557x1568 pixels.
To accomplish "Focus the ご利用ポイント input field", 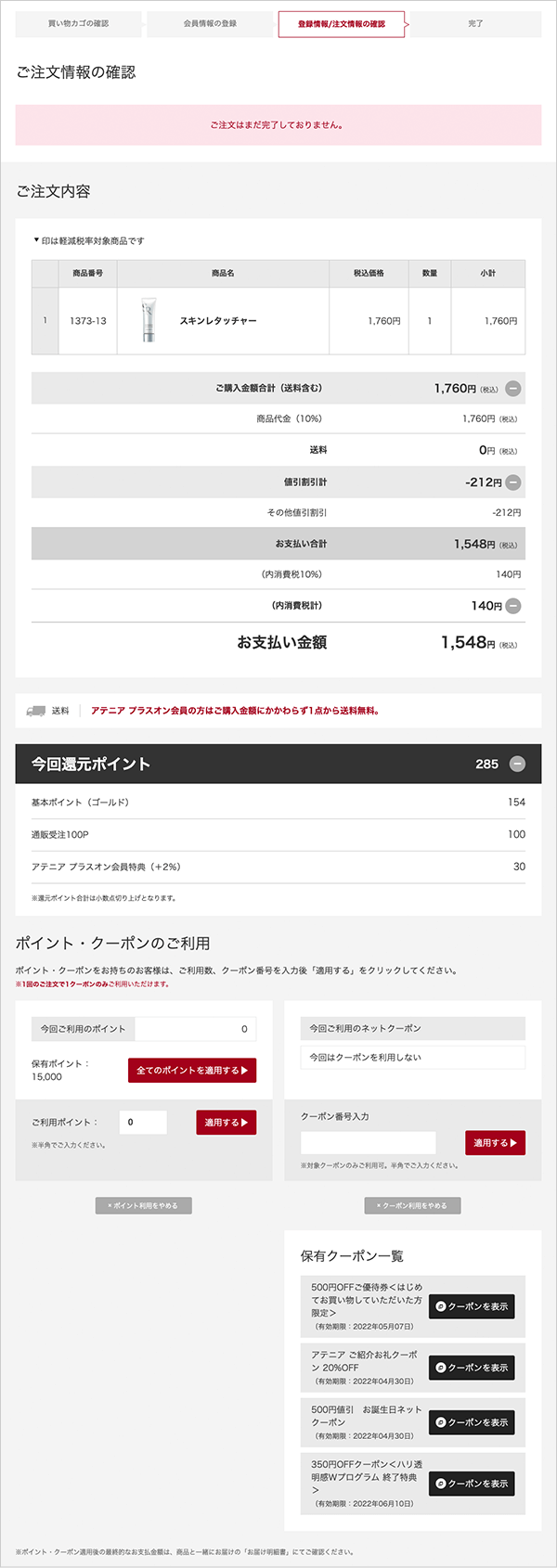I will tap(143, 1123).
